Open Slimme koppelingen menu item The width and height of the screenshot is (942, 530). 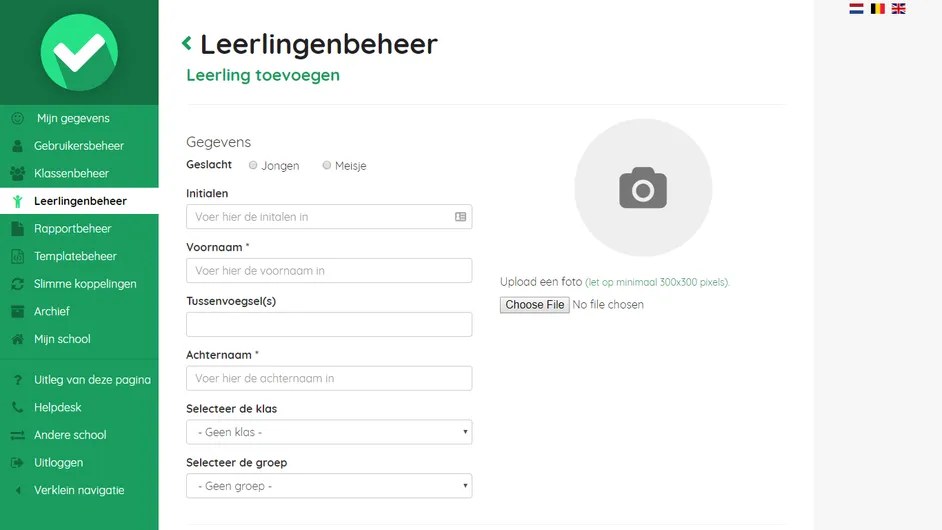(79, 284)
